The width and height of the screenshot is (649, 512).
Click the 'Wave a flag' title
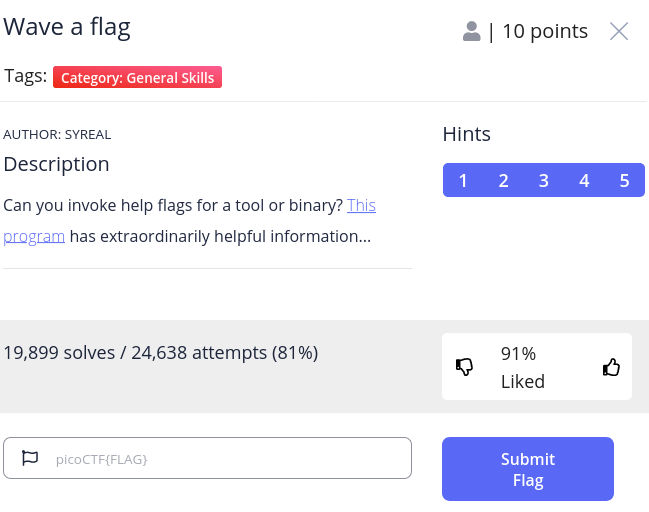67,27
